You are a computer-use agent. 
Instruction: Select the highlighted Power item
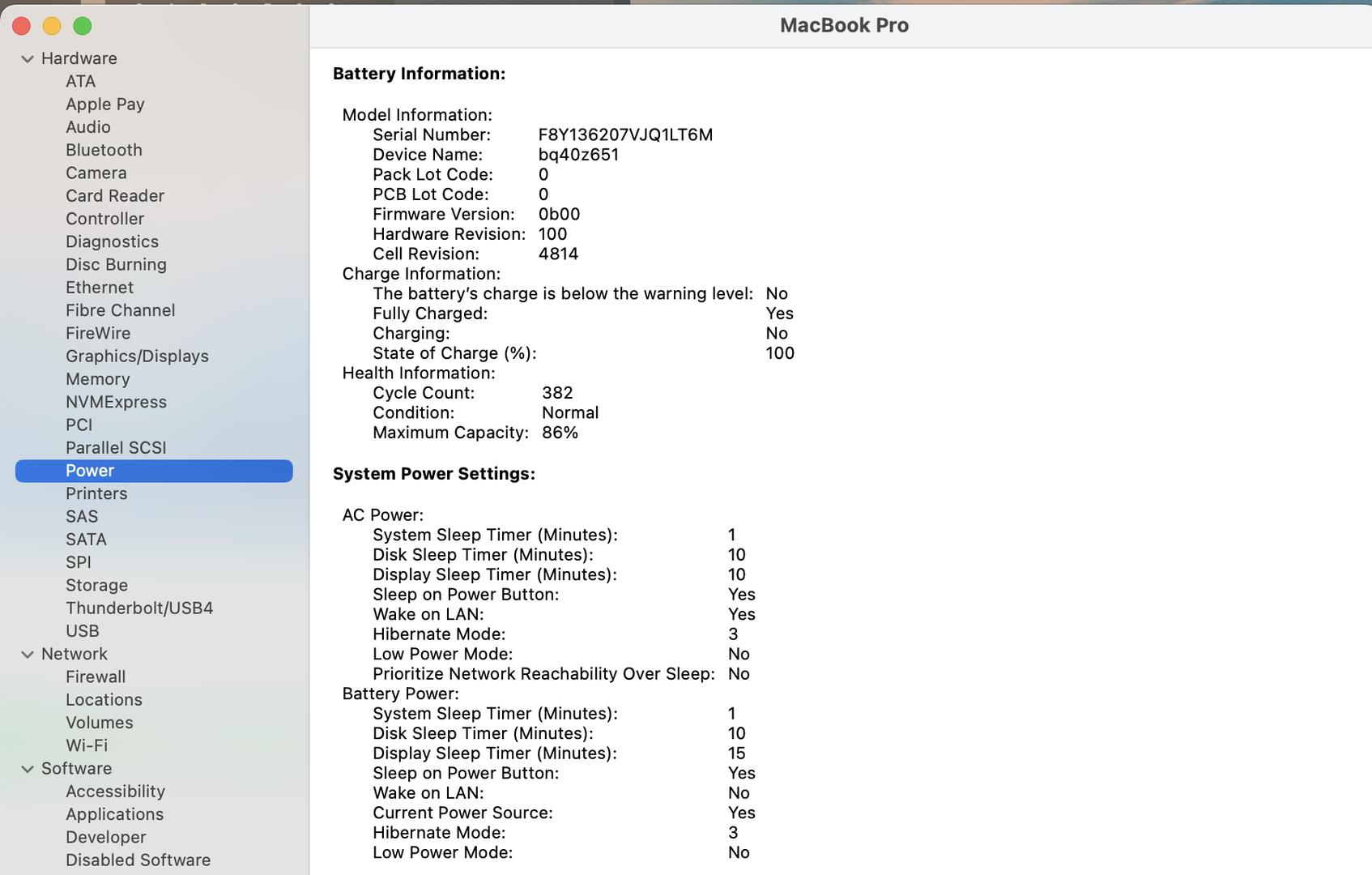click(x=154, y=471)
